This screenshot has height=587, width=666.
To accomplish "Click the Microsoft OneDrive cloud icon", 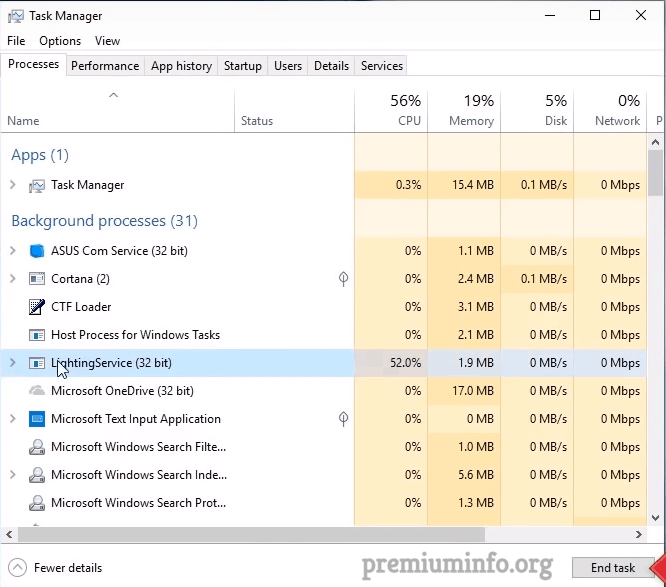I will (x=37, y=390).
